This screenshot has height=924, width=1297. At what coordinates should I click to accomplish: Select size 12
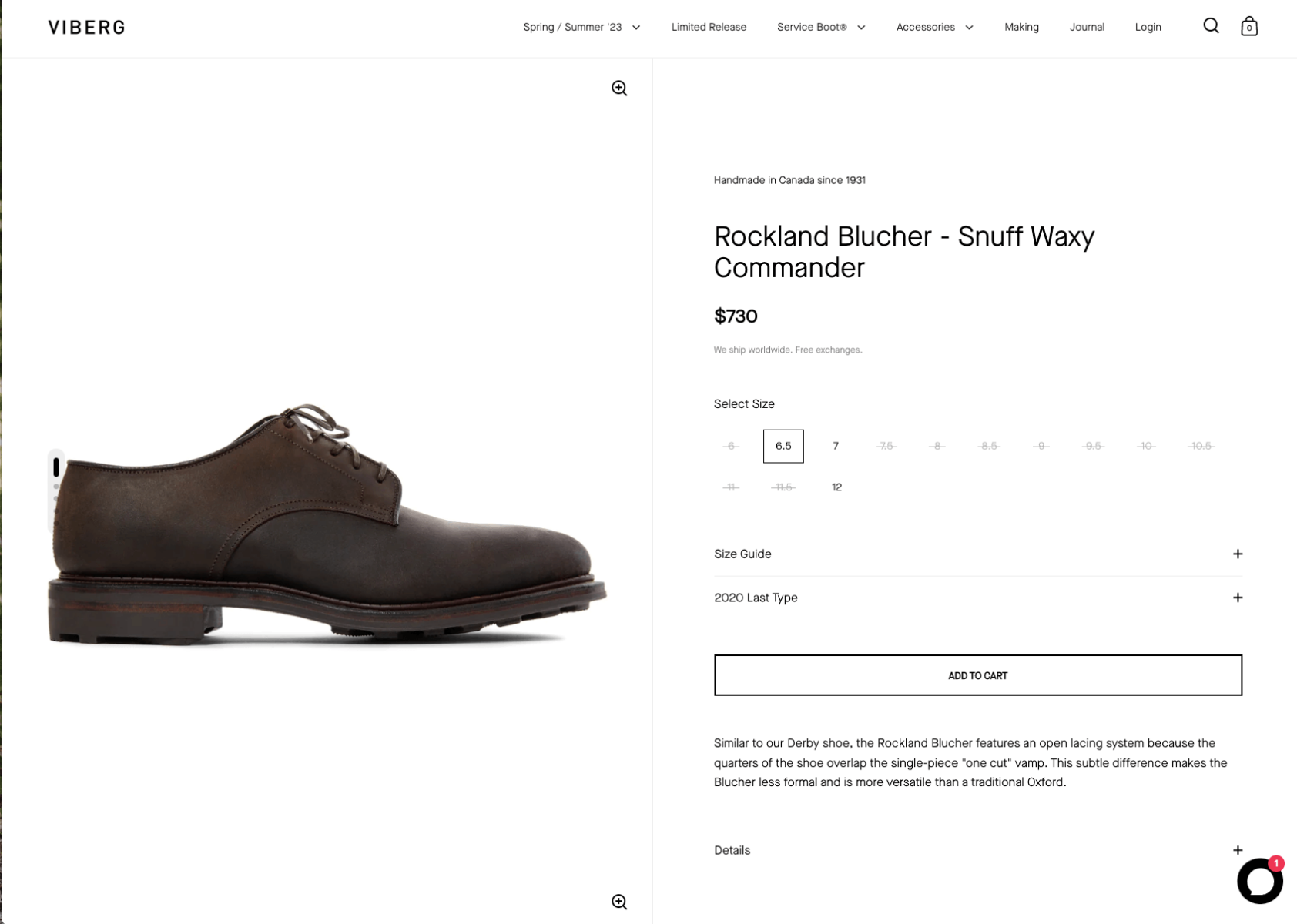pos(836,487)
